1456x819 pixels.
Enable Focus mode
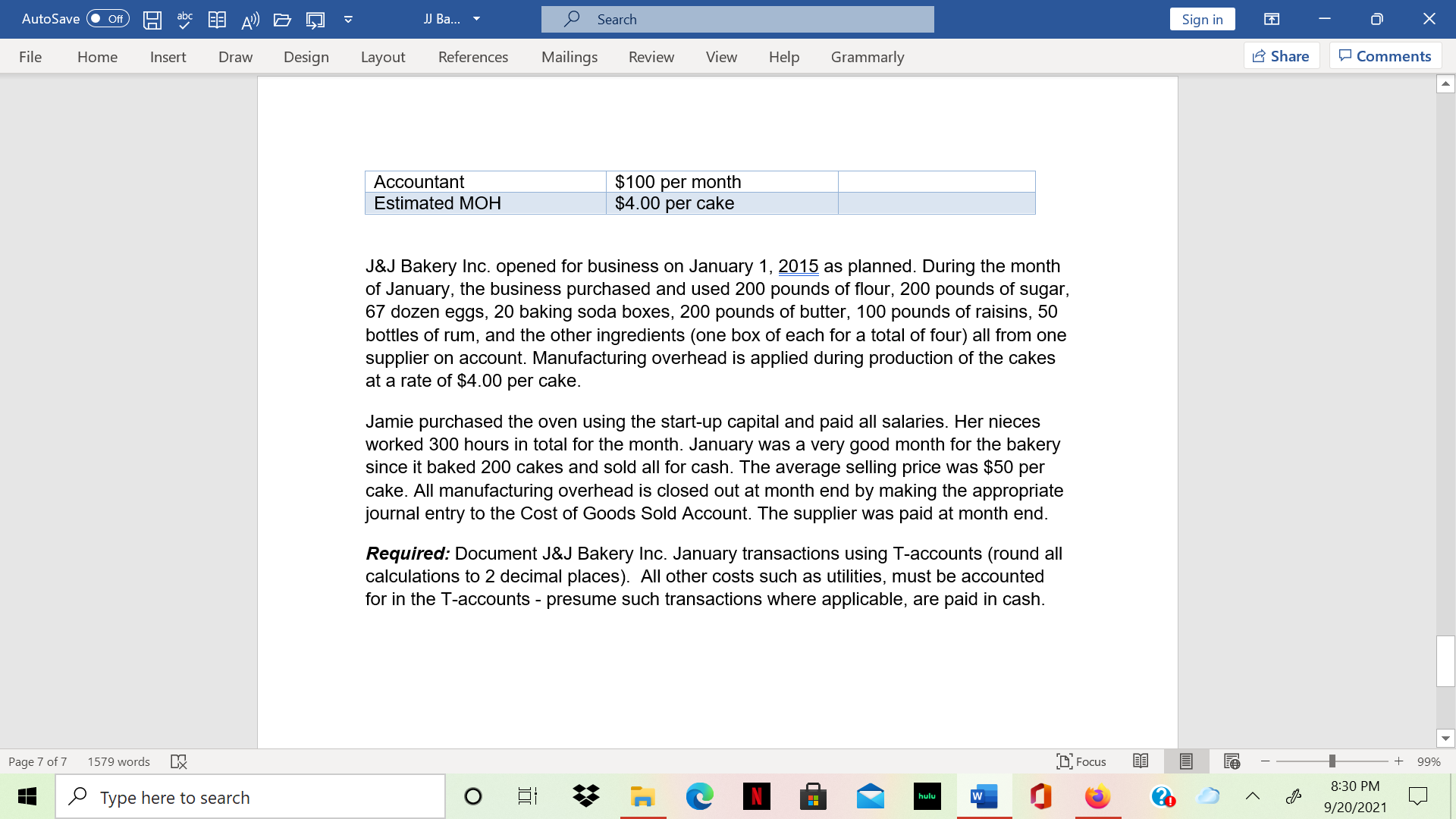tap(1081, 761)
